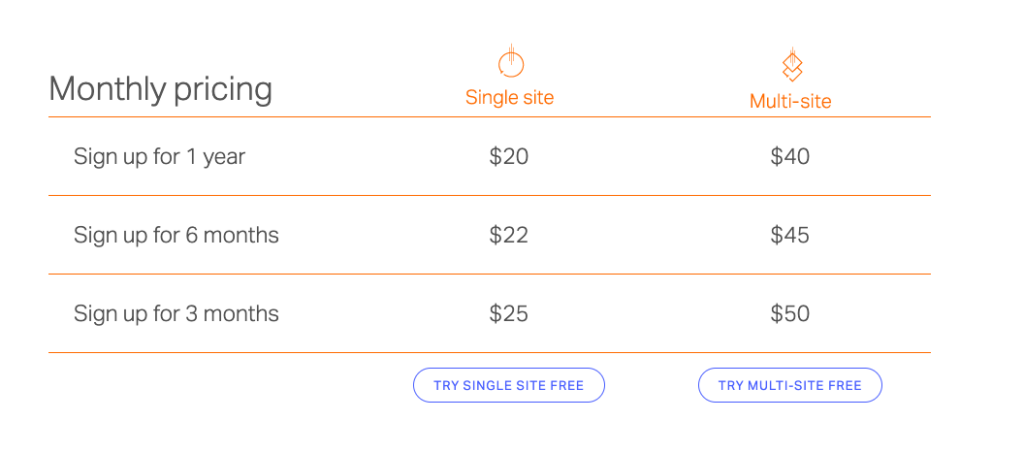The width and height of the screenshot is (1024, 453).
Task: Click the word Monthly in the heading
Action: tap(108, 89)
